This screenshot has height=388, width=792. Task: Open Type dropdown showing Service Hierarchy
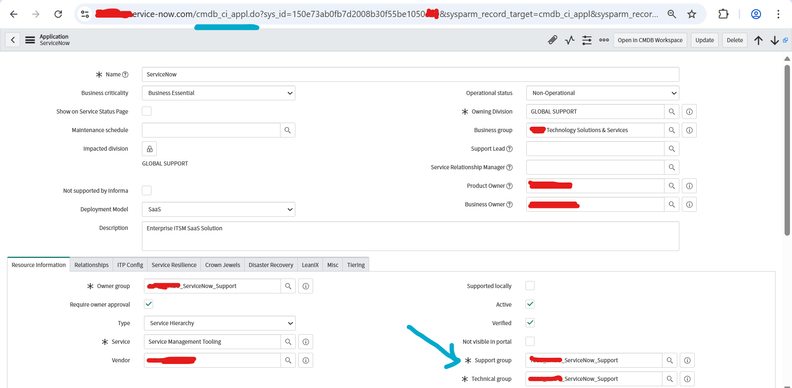[220, 323]
